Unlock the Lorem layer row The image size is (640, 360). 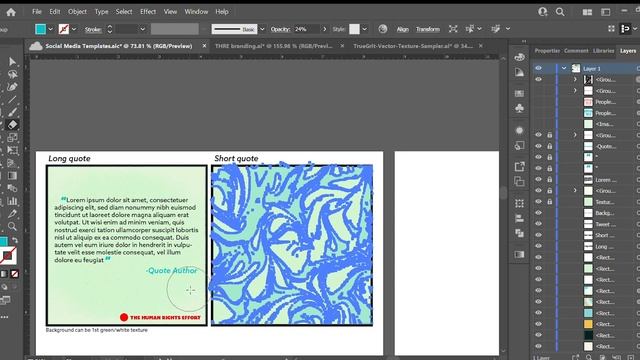click(550, 179)
